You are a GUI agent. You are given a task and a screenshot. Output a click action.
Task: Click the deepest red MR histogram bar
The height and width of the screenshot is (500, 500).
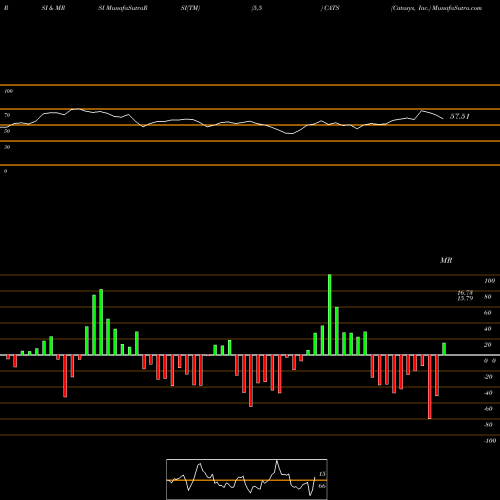tap(430, 387)
